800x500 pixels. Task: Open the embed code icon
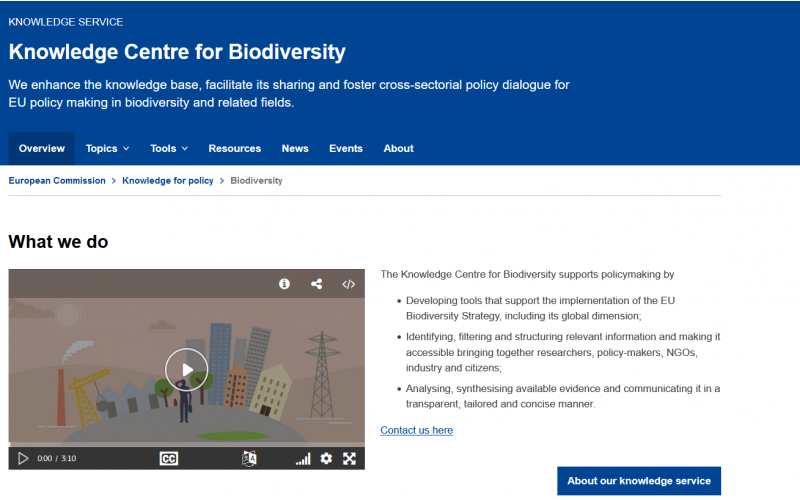348,284
